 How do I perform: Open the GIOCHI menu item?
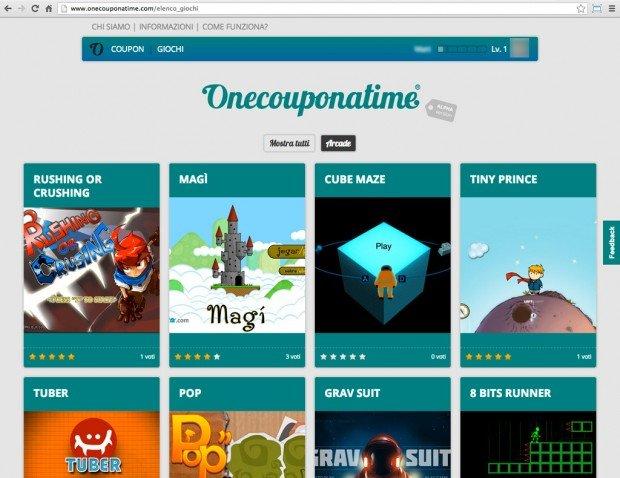[170, 49]
